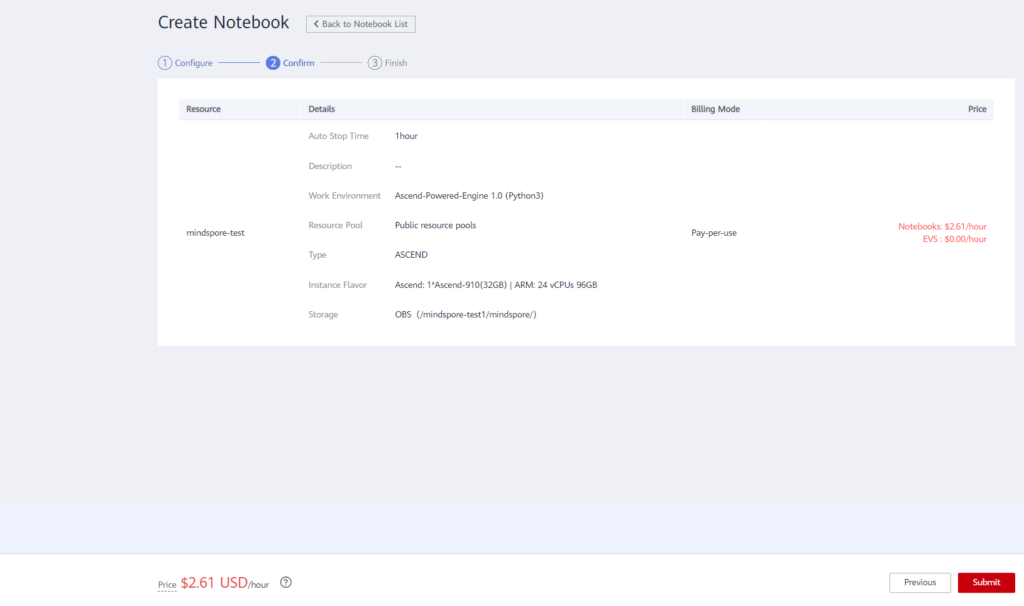Click the Resource Pool label
The height and width of the screenshot is (606, 1024).
pos(335,225)
